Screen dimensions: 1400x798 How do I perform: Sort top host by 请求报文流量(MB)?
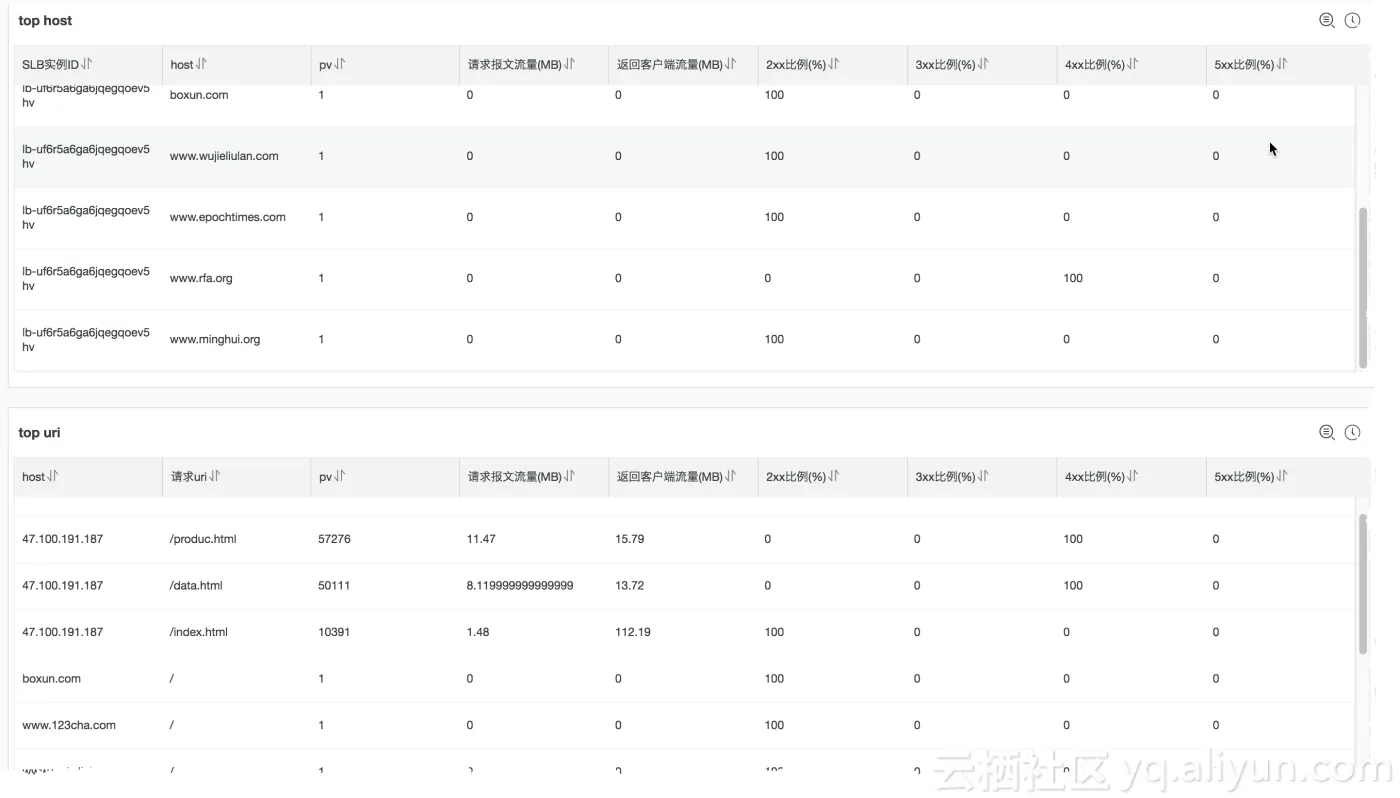tap(569, 64)
